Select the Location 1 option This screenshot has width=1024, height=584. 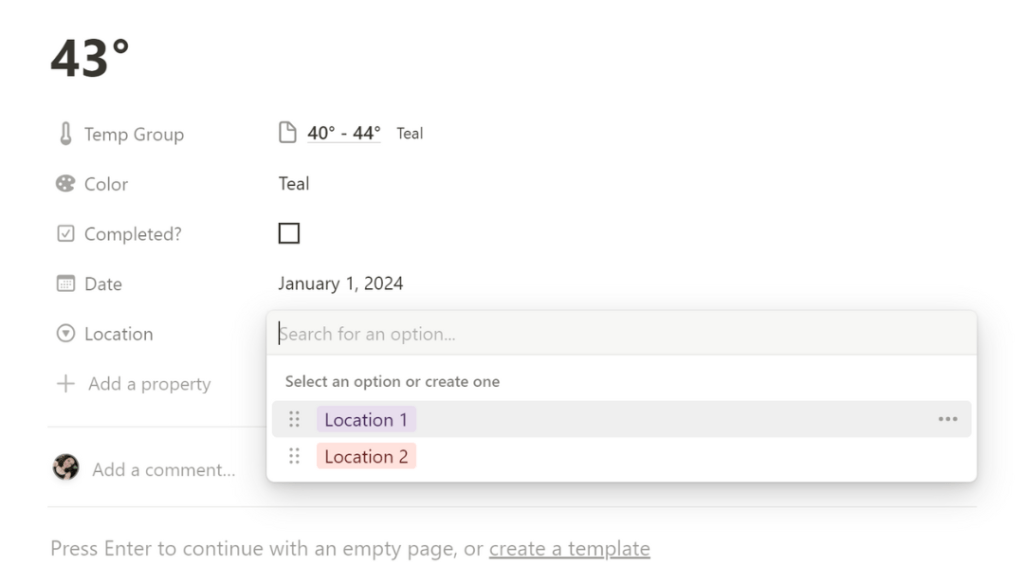click(366, 420)
